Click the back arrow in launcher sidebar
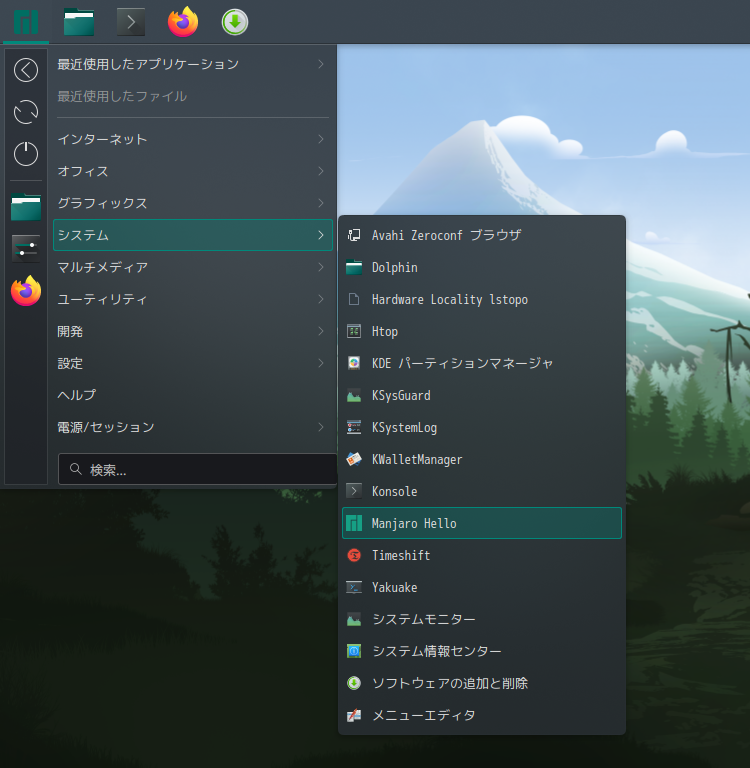 (26, 70)
